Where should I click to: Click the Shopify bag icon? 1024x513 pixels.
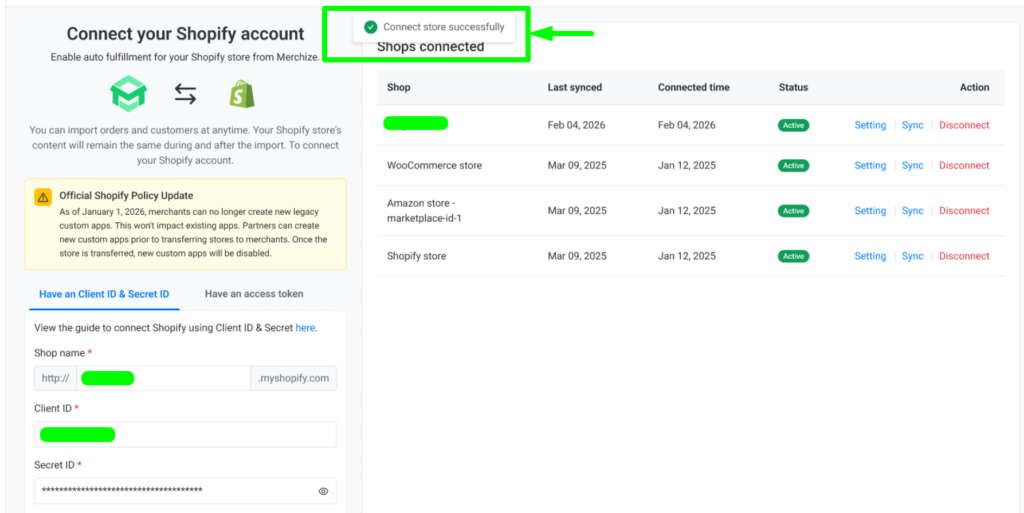(241, 94)
